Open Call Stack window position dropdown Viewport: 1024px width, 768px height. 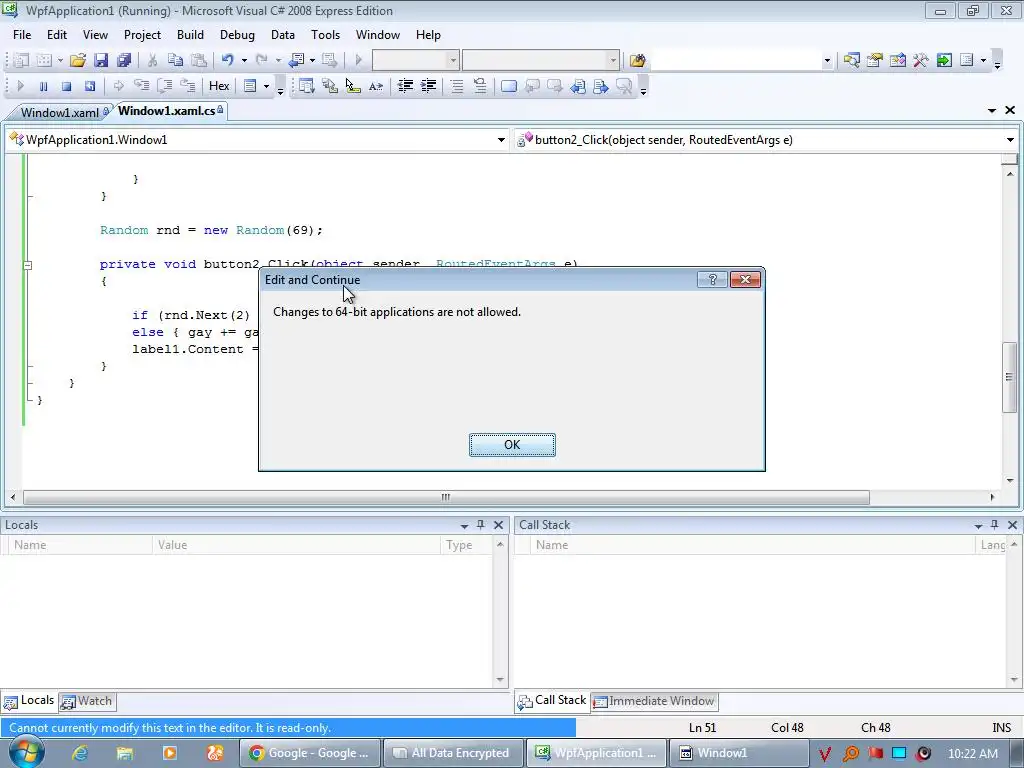[978, 525]
